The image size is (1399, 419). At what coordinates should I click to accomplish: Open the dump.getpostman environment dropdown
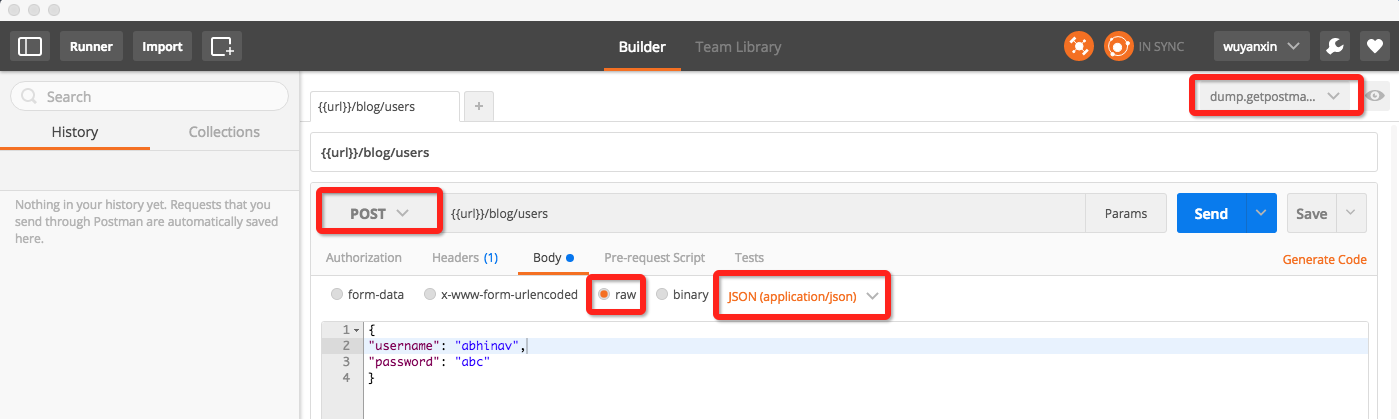coord(1275,96)
